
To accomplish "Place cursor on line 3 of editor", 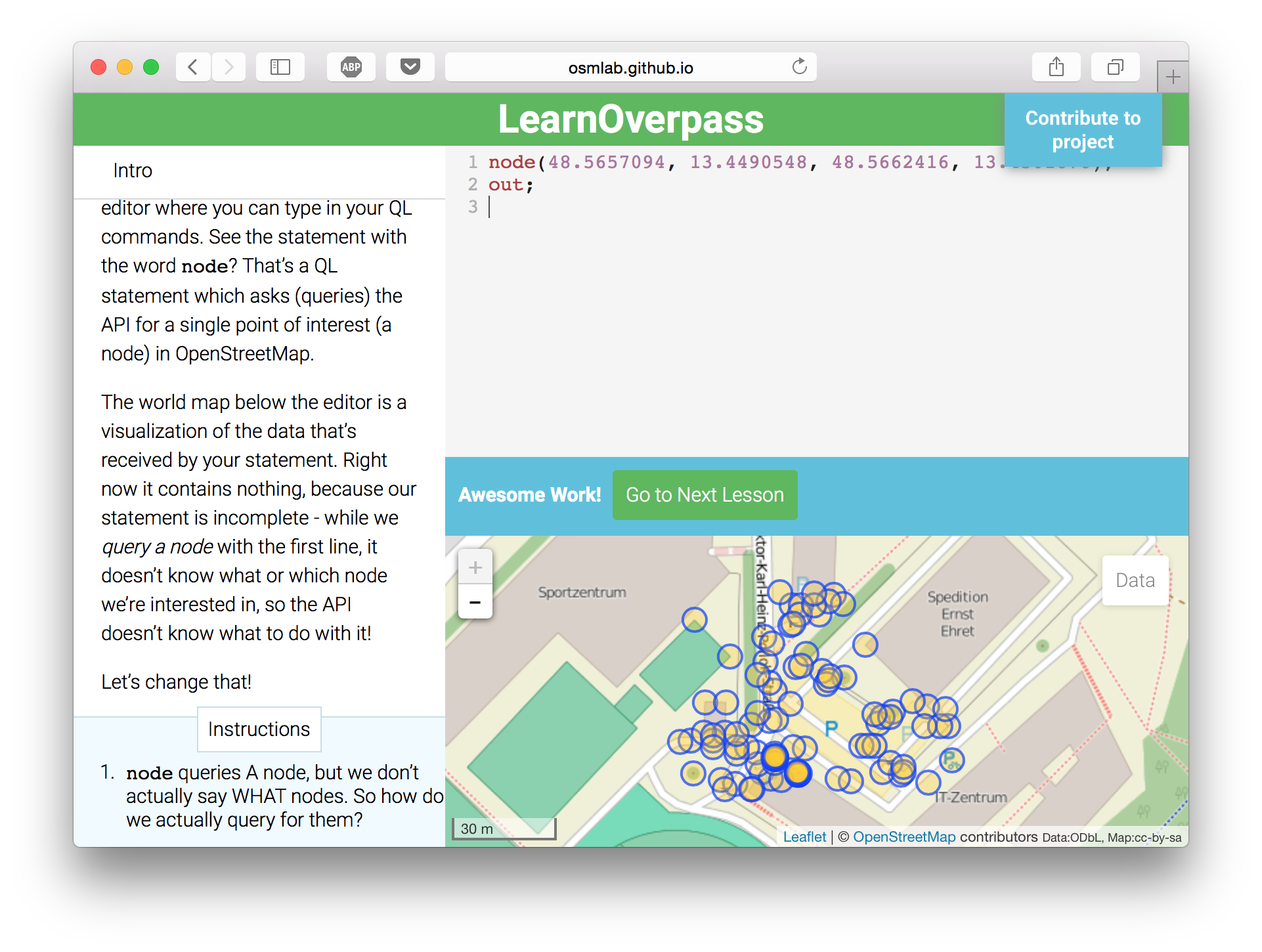I will (x=817, y=207).
